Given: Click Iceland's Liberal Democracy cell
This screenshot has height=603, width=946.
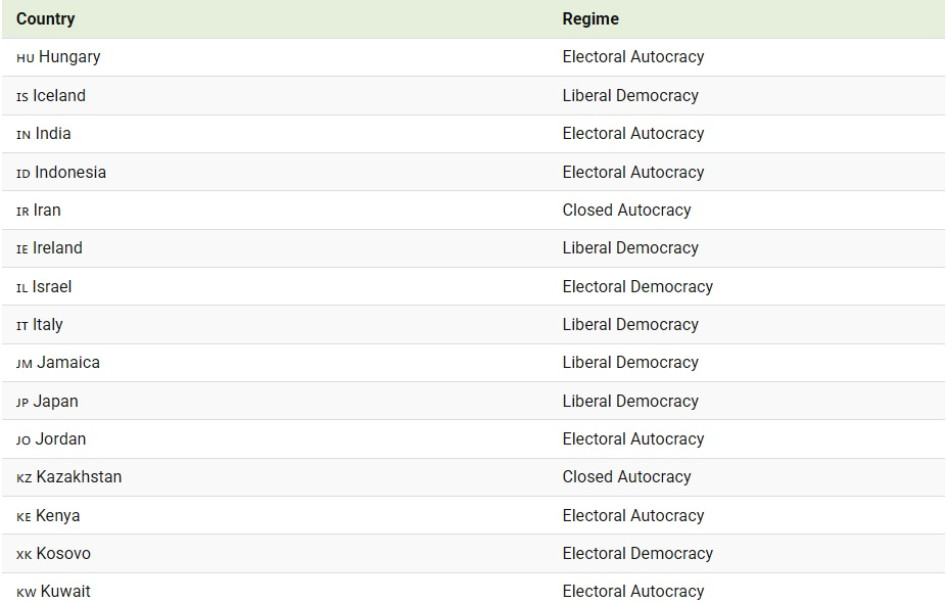Looking at the screenshot, I should 630,96.
